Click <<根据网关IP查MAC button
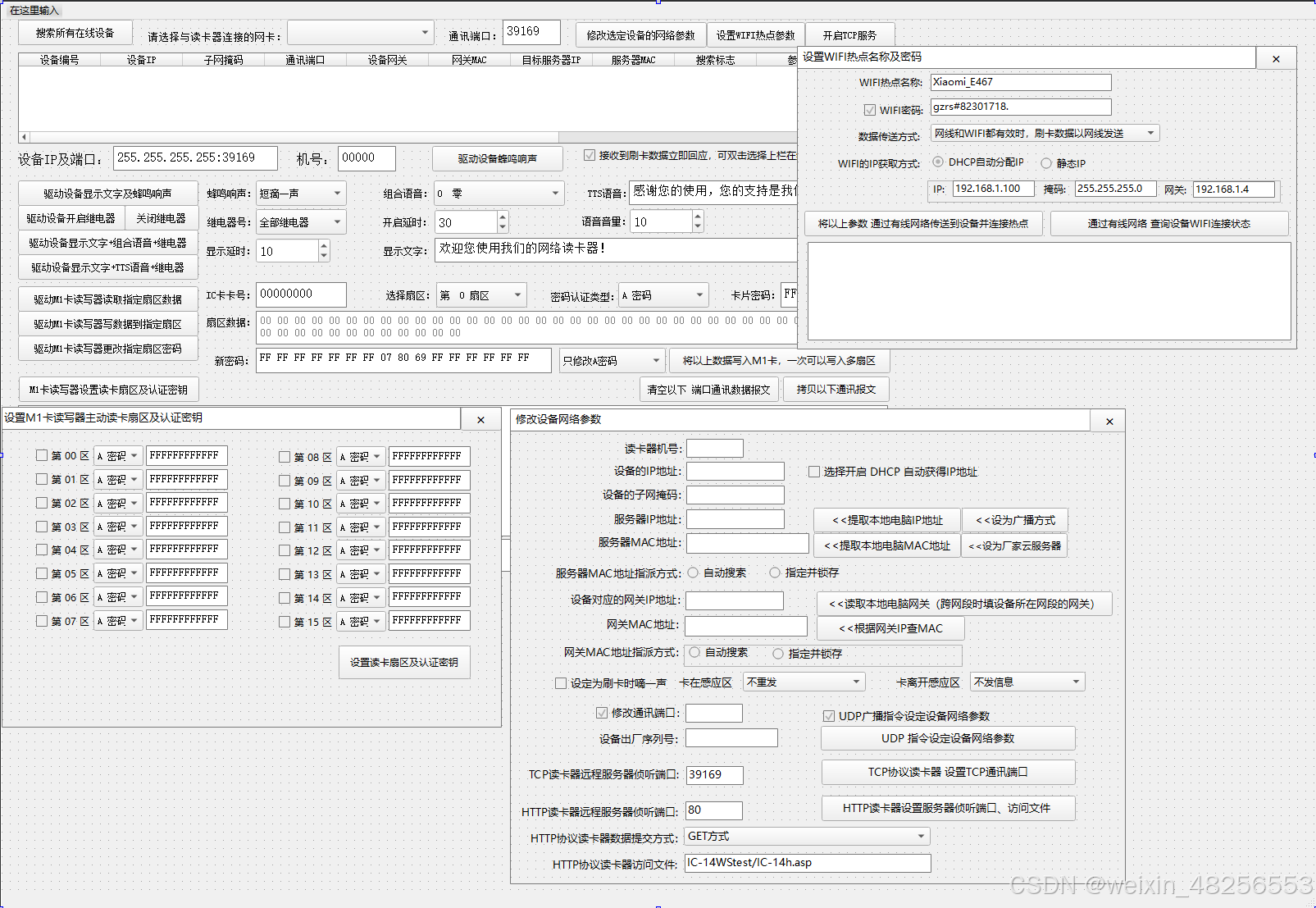This screenshot has width=1316, height=908. click(890, 628)
